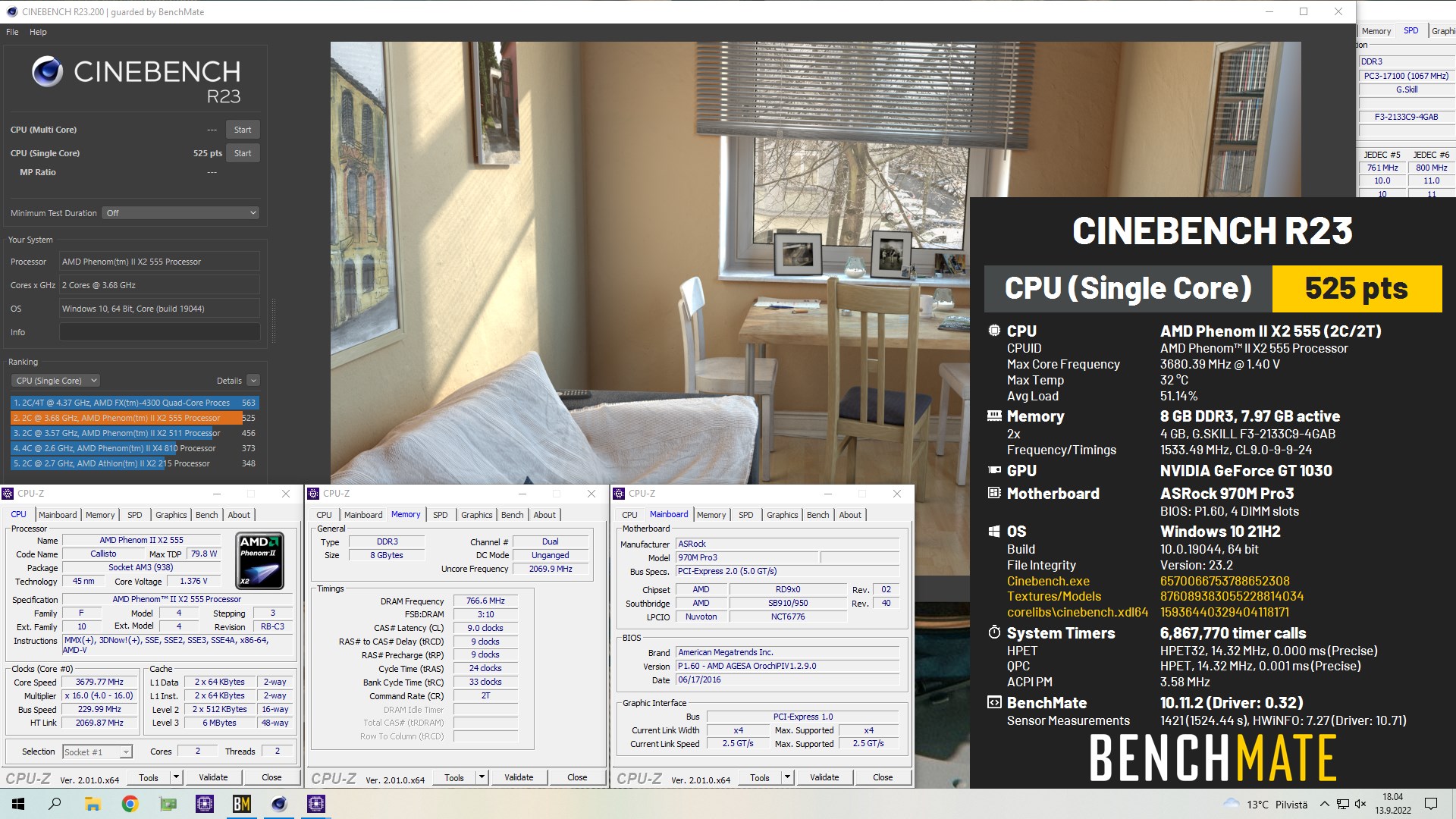Click Validate in middle CPU-Z window
The width and height of the screenshot is (1456, 819).
click(x=519, y=777)
